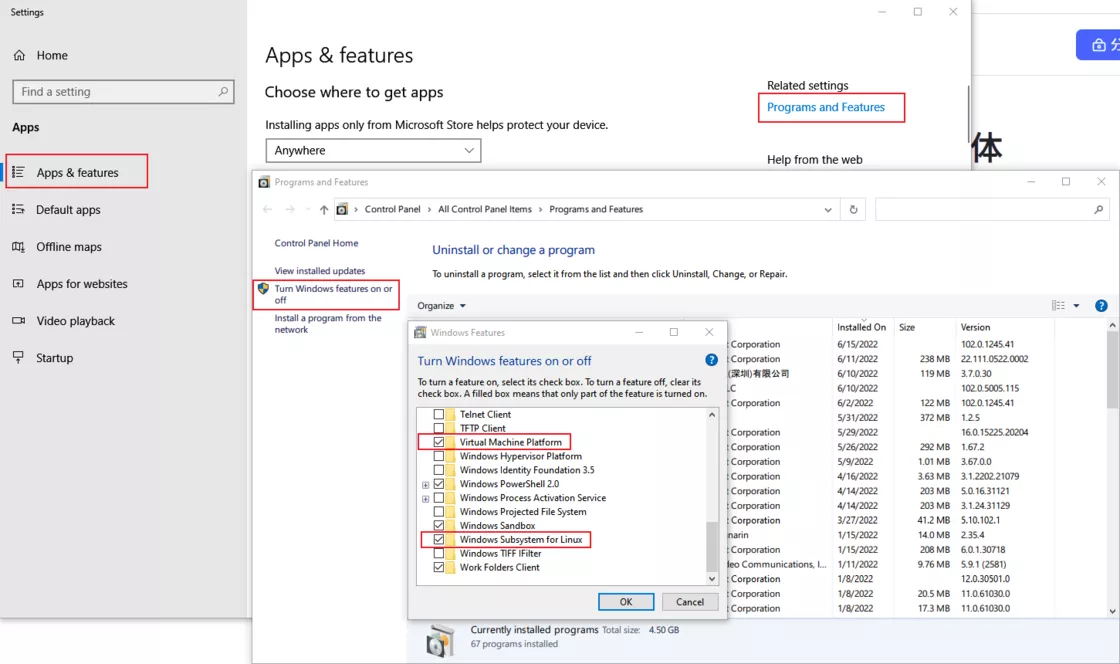
Task: Click the Windows Features scroll up arrow
Action: pyautogui.click(x=711, y=415)
